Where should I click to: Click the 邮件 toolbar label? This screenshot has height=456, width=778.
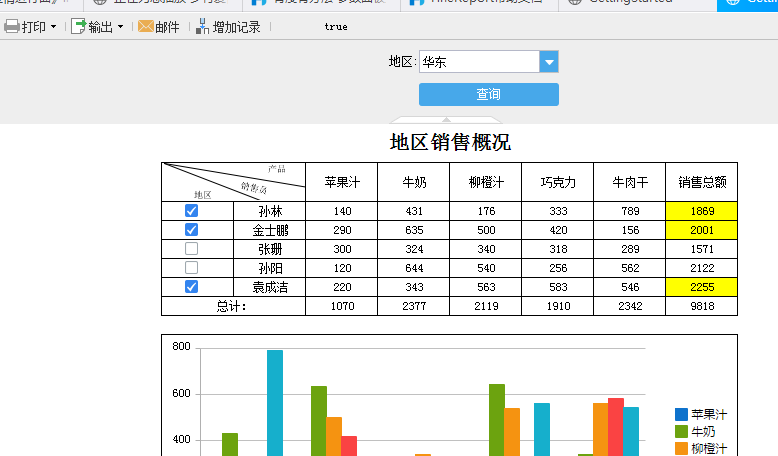coord(167,27)
